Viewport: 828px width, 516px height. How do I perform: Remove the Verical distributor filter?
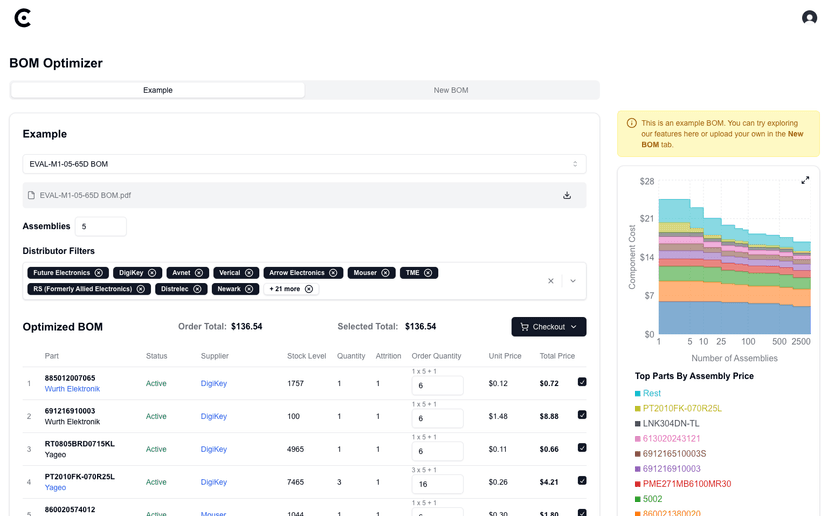click(249, 273)
